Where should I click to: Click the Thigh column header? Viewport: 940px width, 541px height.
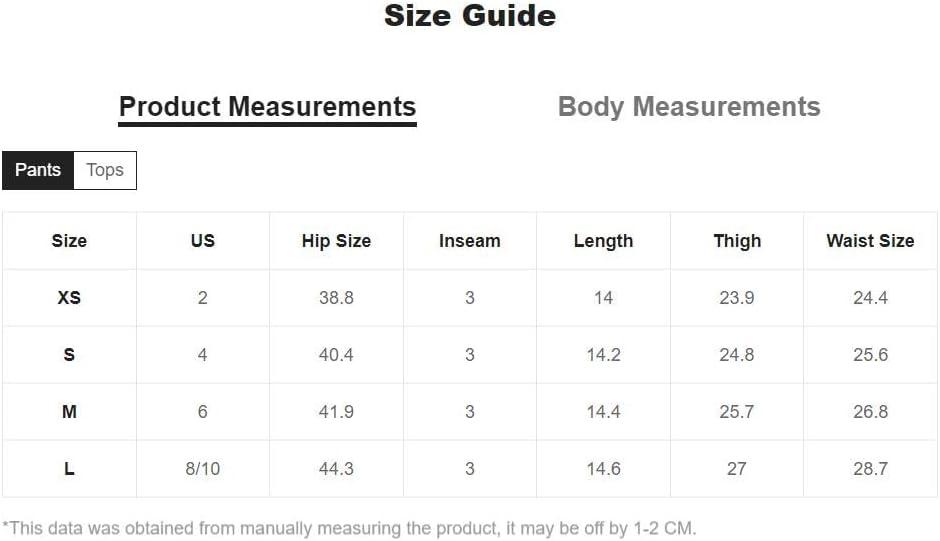737,241
